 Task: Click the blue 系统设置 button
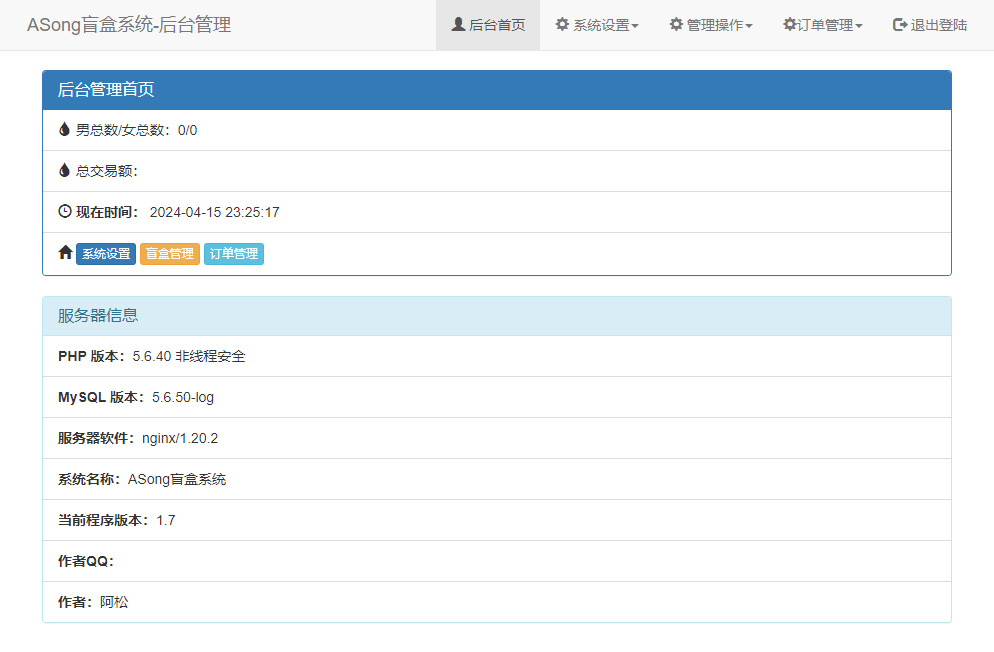[x=106, y=253]
